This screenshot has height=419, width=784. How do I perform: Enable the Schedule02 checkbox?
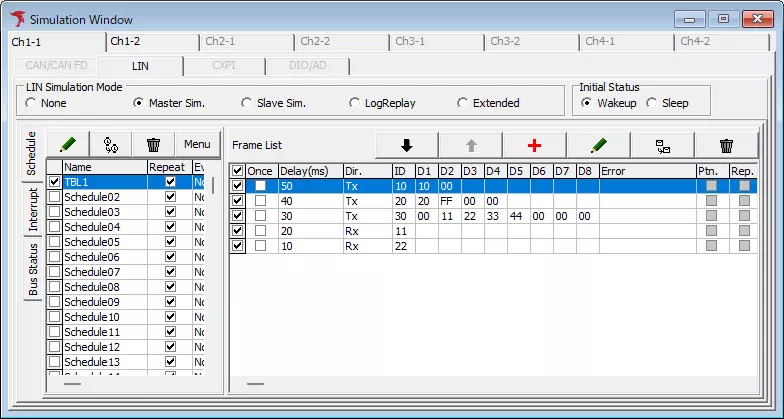coord(54,197)
